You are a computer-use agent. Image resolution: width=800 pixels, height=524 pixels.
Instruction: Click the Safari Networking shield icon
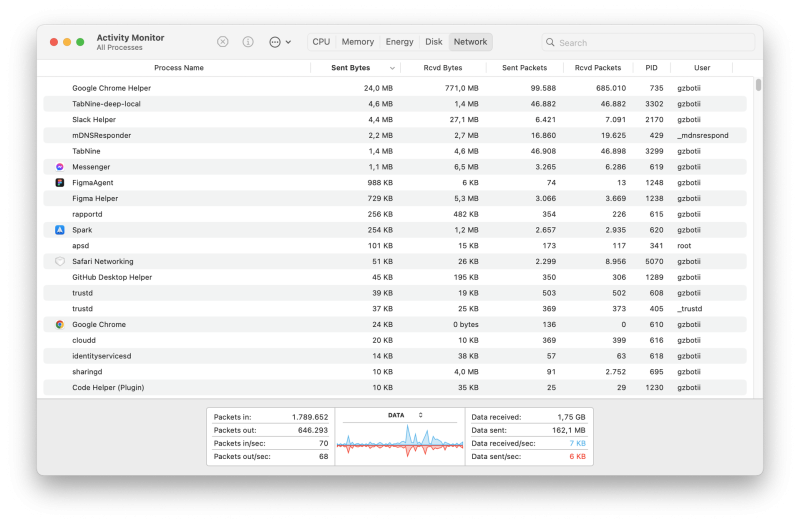point(60,261)
